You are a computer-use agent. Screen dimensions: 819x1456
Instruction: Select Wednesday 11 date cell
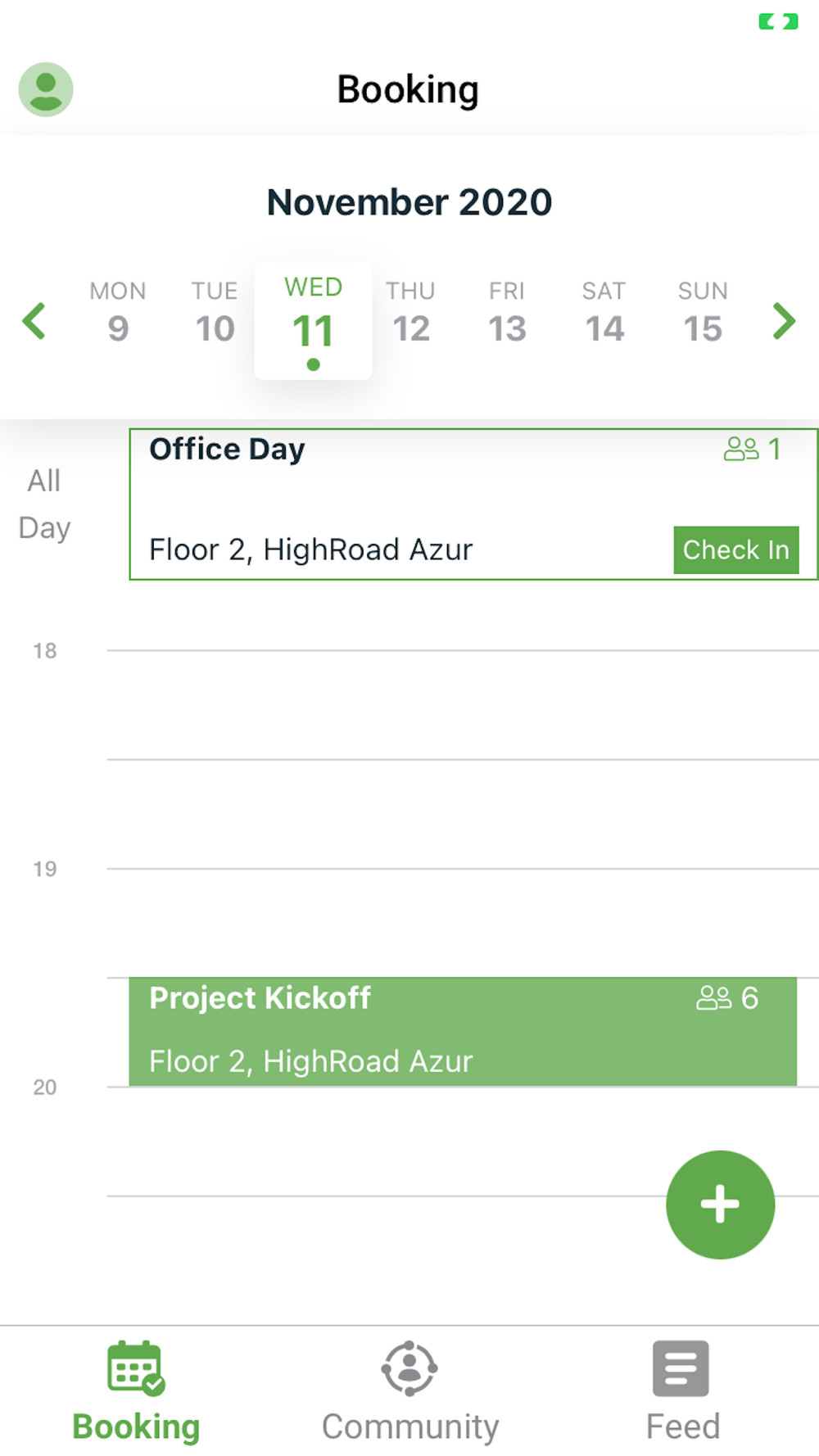pos(313,319)
